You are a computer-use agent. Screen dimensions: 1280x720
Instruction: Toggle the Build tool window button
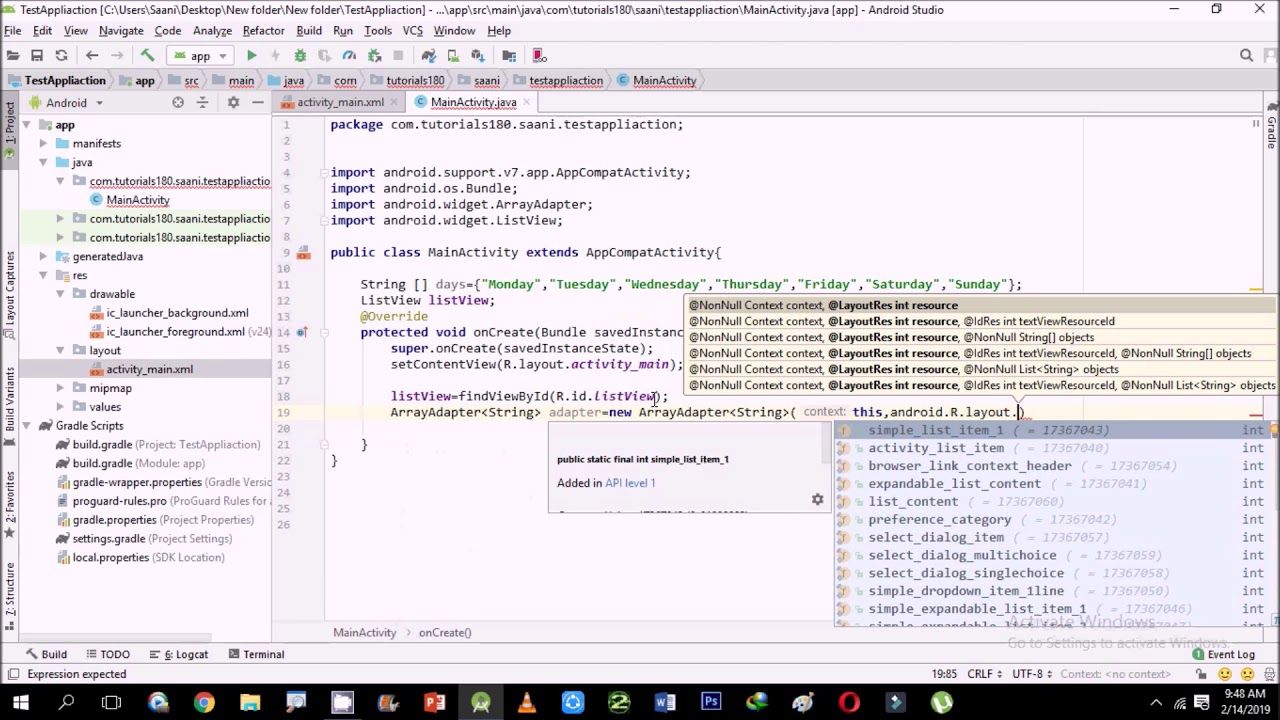45,654
